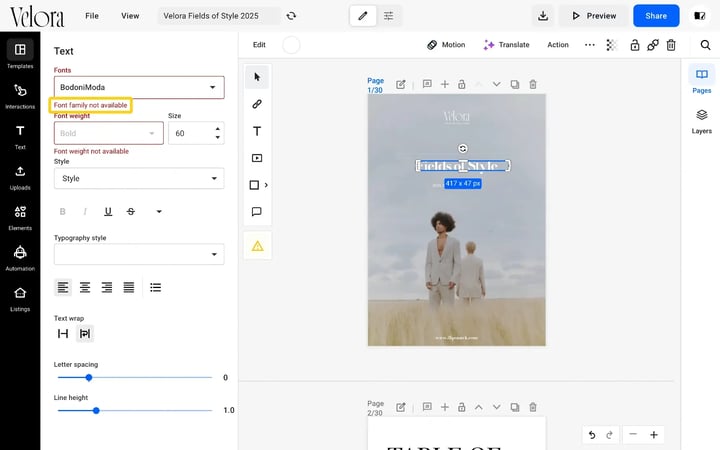This screenshot has width=720, height=450.
Task: Open the Typography style dropdown
Action: coord(139,254)
